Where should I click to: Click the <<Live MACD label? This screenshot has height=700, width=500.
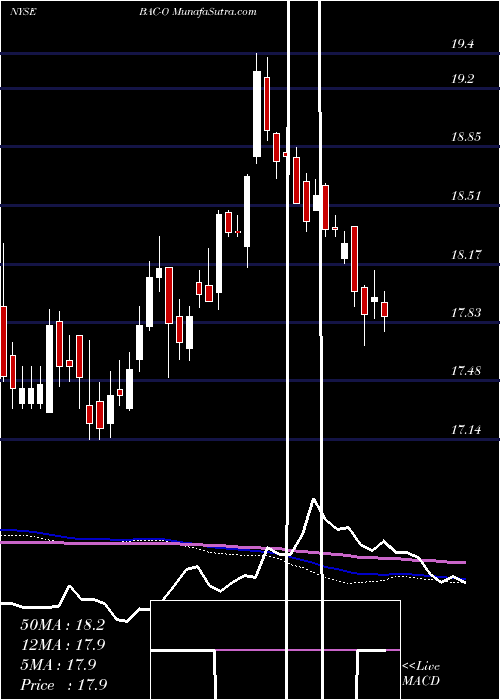coord(421,673)
